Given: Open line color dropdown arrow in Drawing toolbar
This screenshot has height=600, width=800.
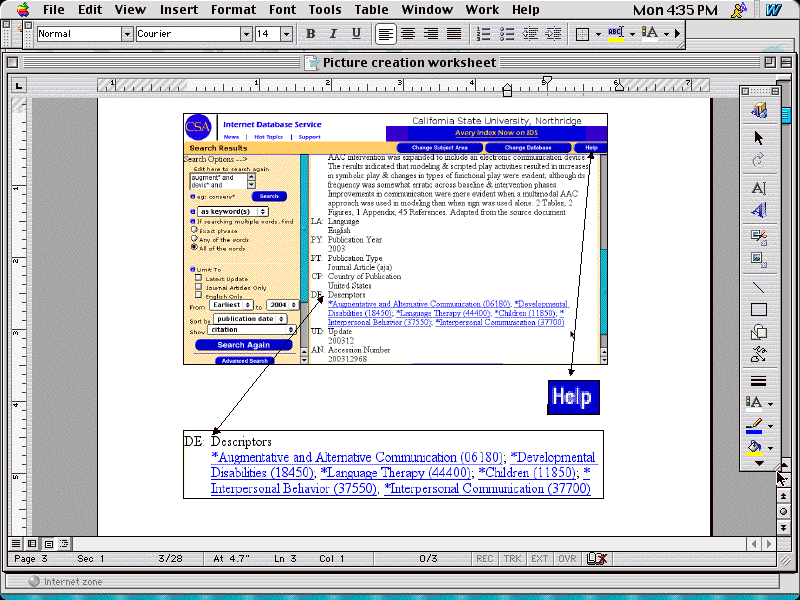Looking at the screenshot, I should pos(770,426).
